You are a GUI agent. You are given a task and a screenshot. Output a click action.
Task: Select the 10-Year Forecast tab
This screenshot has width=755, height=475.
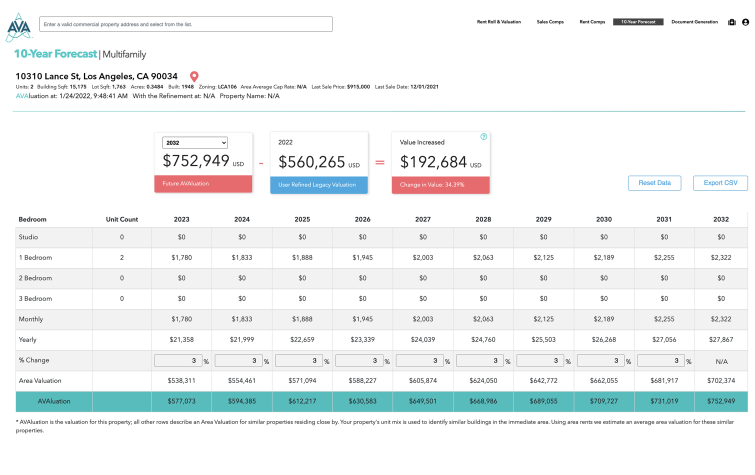[x=637, y=21]
